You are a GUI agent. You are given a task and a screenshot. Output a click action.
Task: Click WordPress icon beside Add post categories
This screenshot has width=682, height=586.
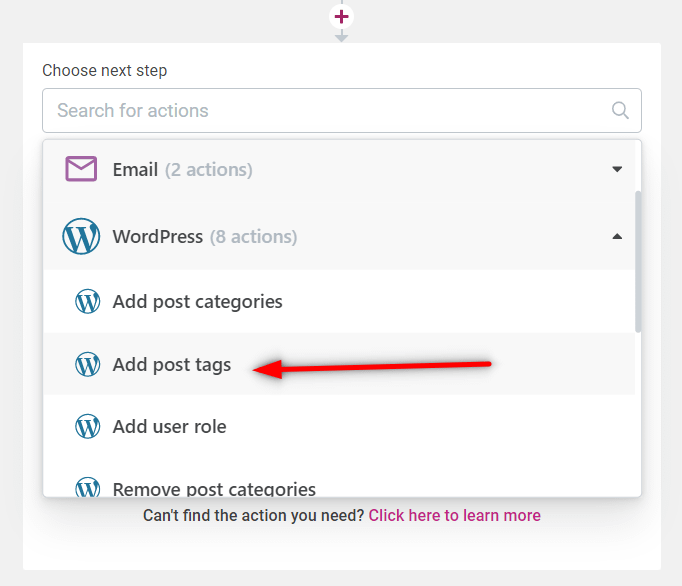87,301
